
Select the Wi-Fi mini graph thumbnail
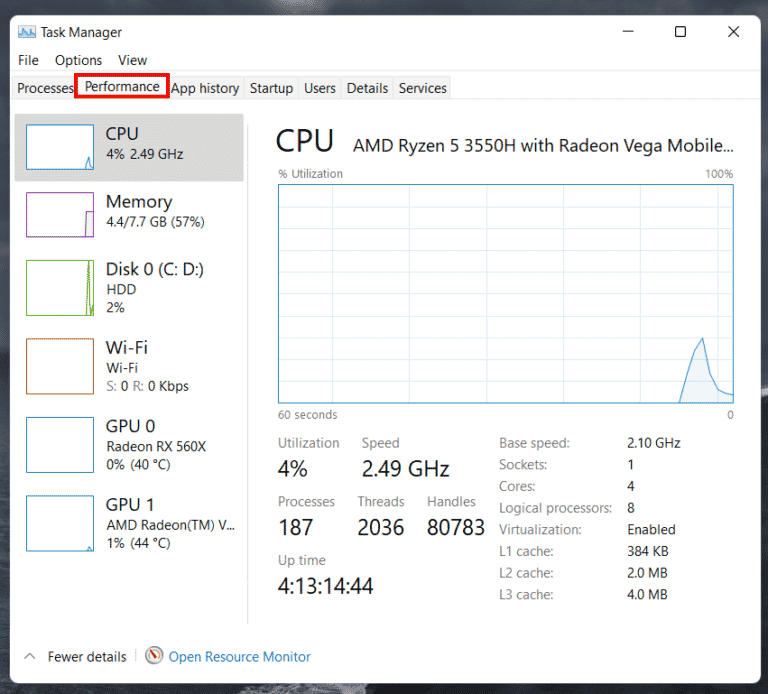60,366
